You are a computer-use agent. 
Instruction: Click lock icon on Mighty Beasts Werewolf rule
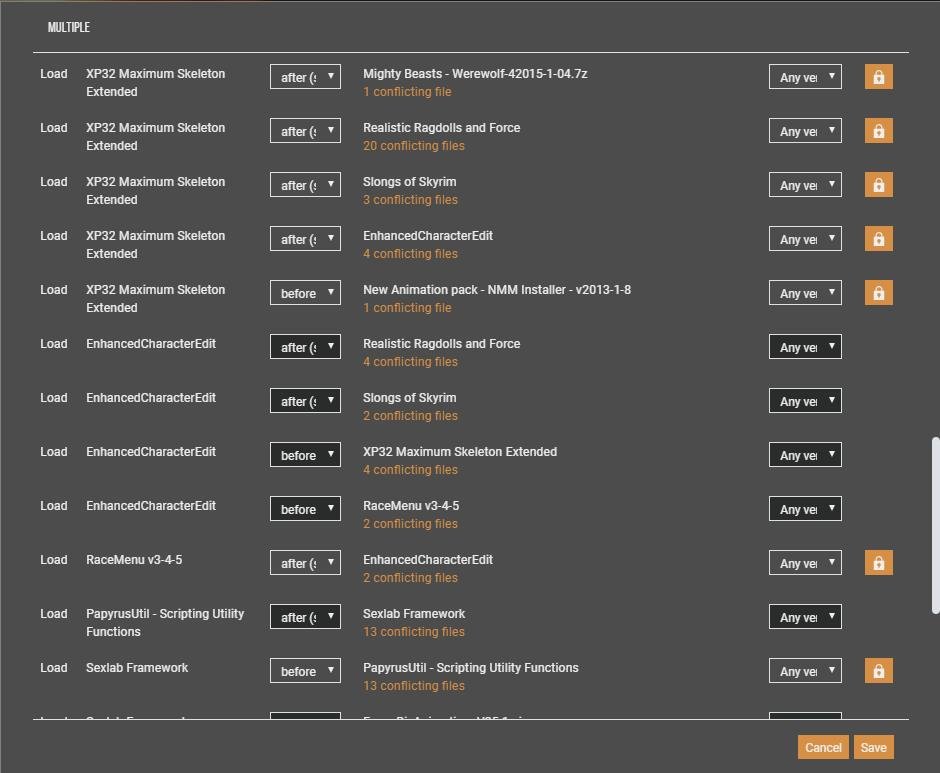[x=878, y=77]
